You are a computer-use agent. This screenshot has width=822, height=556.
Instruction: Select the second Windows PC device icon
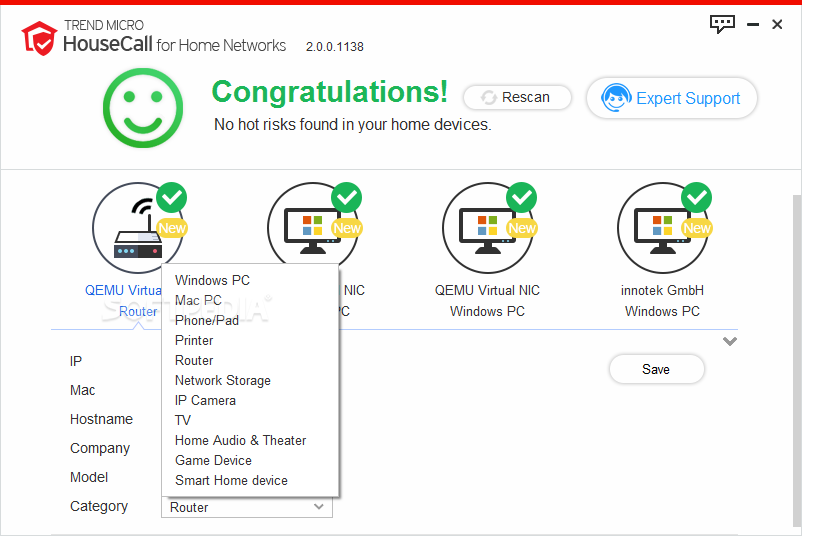(x=312, y=226)
